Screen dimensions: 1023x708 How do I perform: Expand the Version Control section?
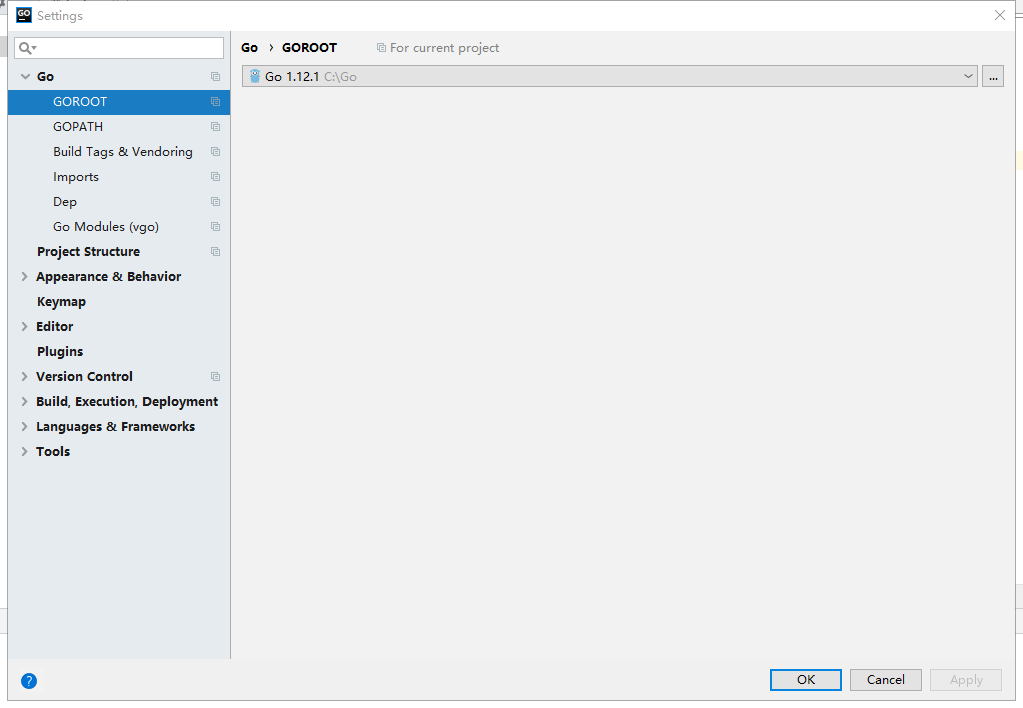click(24, 377)
